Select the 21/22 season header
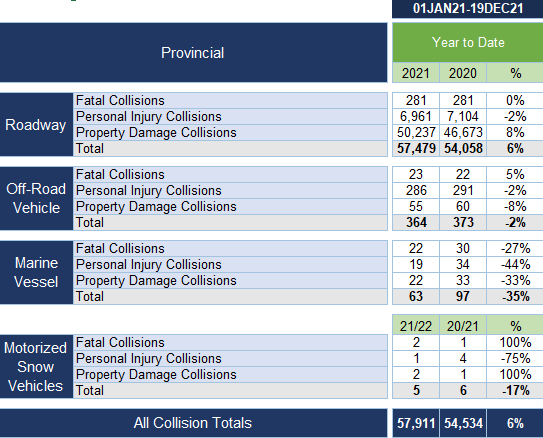Viewport: 543px width, 438px height. coord(416,326)
